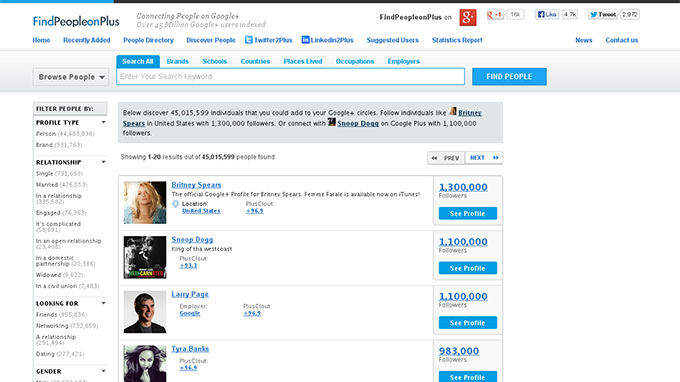The width and height of the screenshot is (680, 382).
Task: Click the Facebook Like button
Action: 547,15
